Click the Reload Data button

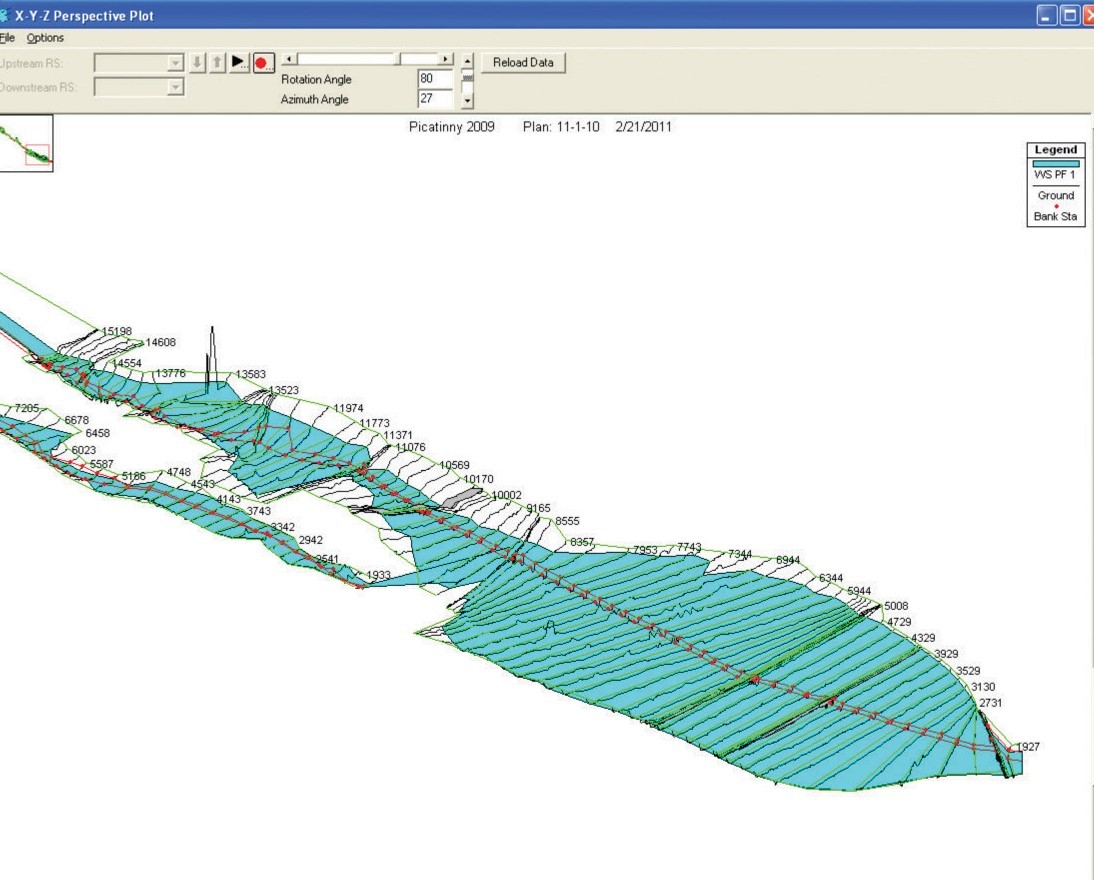[x=523, y=62]
